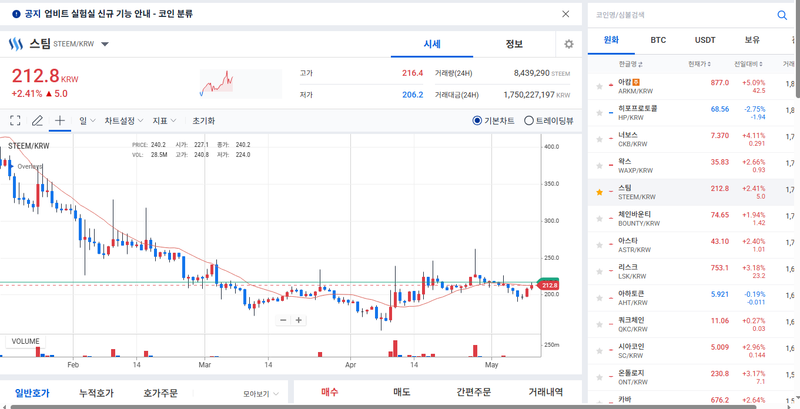Select the USDT market tab
This screenshot has width=800, height=409.
[x=705, y=40]
